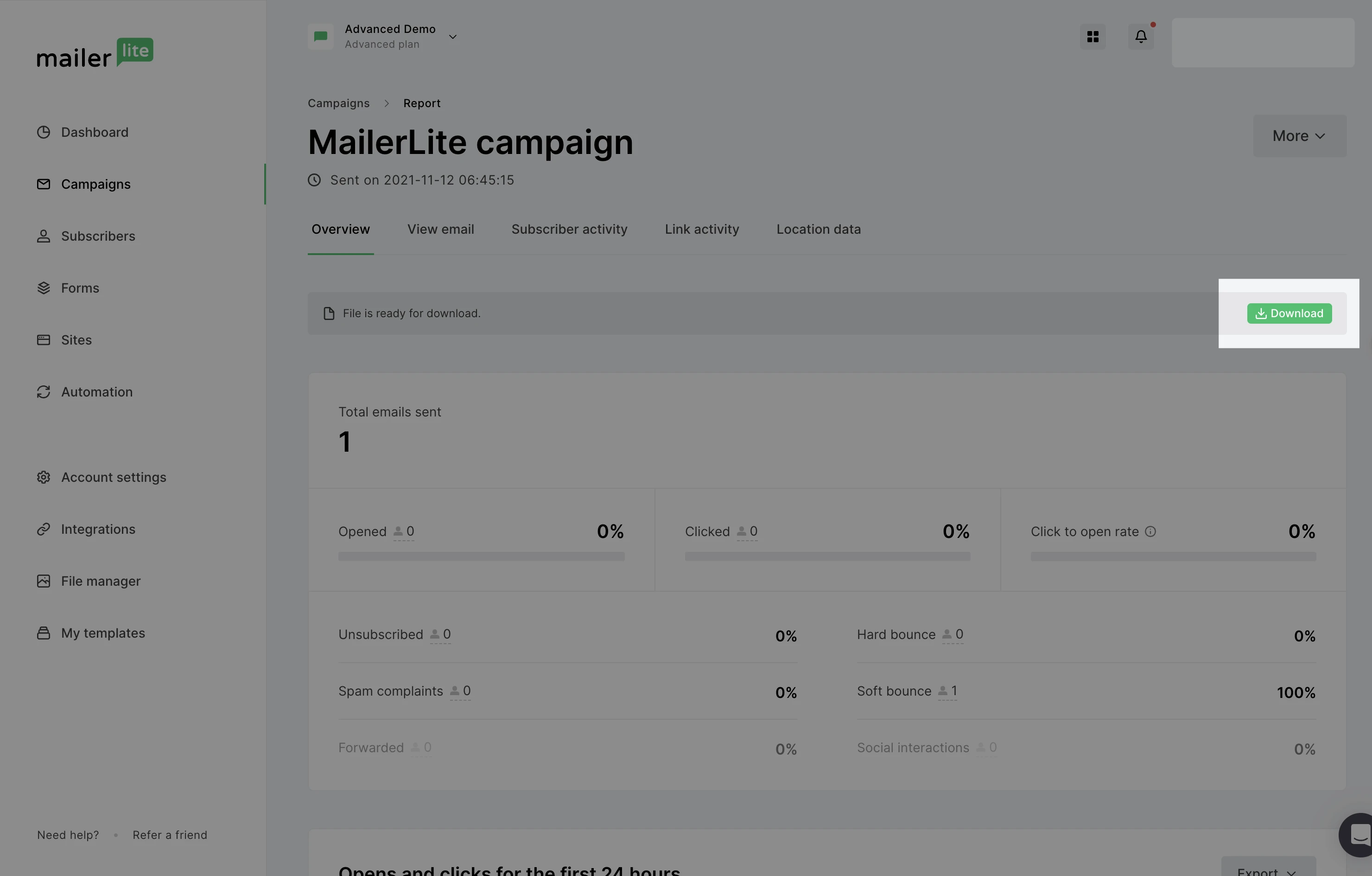Viewport: 1372px width, 876px height.
Task: Click the MailerLite logo
Action: (95, 54)
